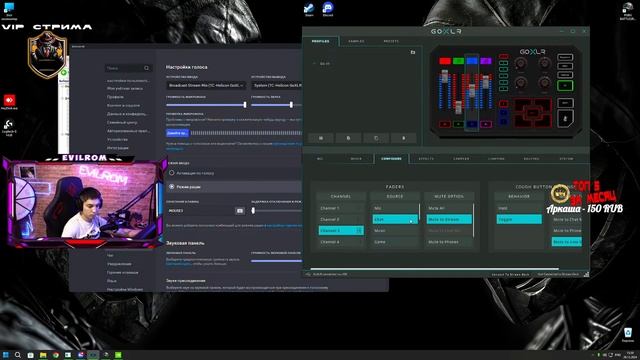Click the green FX button on GoXLR device
The height and width of the screenshot is (360, 640).
tap(565, 86)
